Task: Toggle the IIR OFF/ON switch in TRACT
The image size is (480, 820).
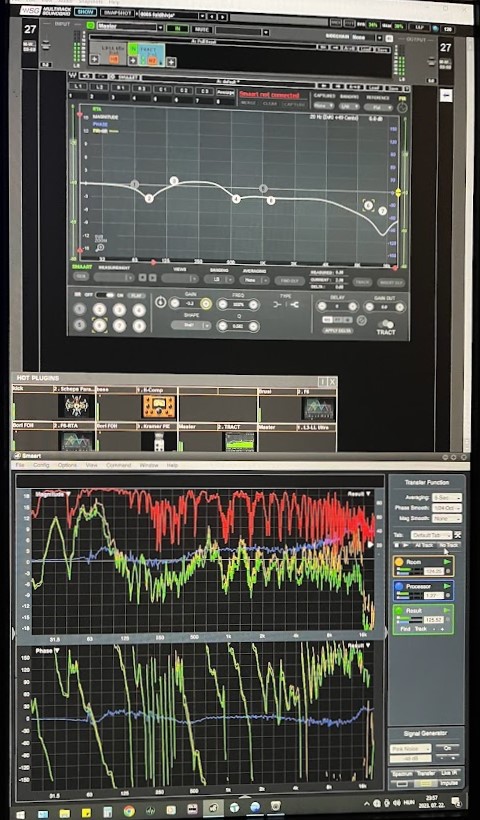Action: pyautogui.click(x=105, y=295)
